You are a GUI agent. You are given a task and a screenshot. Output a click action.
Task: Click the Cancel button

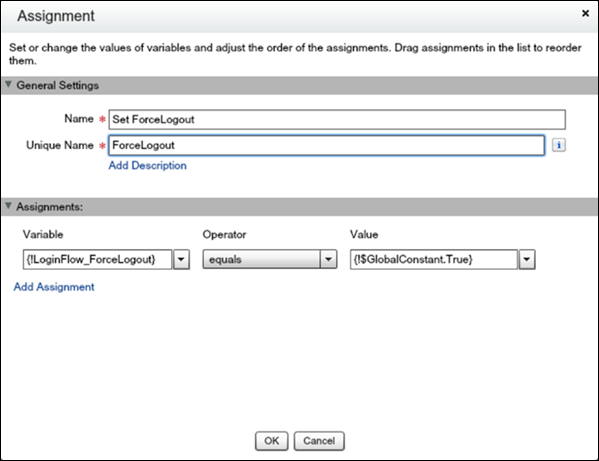coord(319,441)
